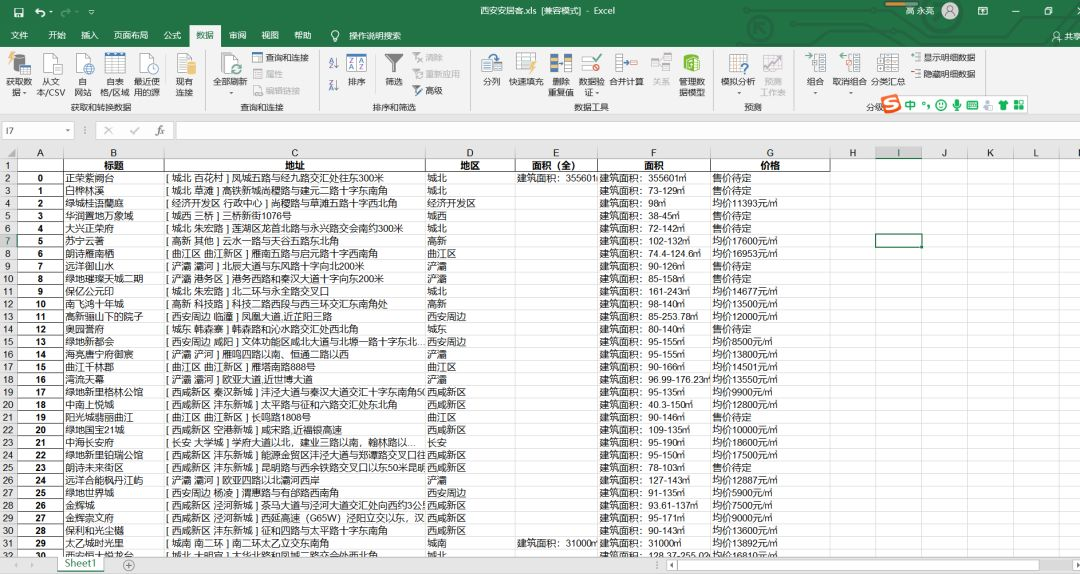Screen dimensions: 1080x574
Task: Click the Save icon in quick access toolbar
Action: [19, 12]
